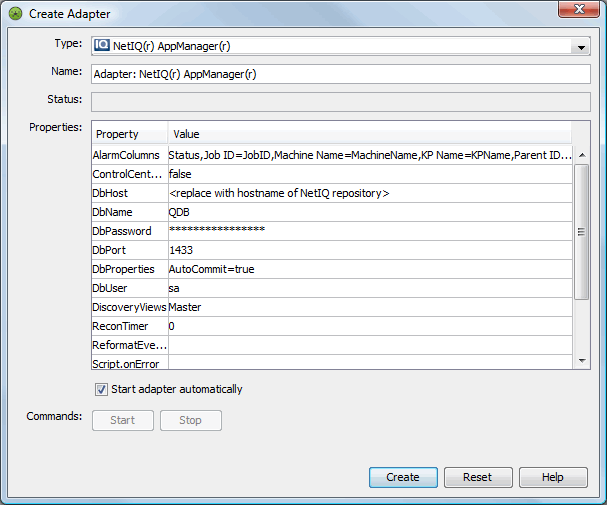Edit the DbUser value 'sa'

coord(370,288)
